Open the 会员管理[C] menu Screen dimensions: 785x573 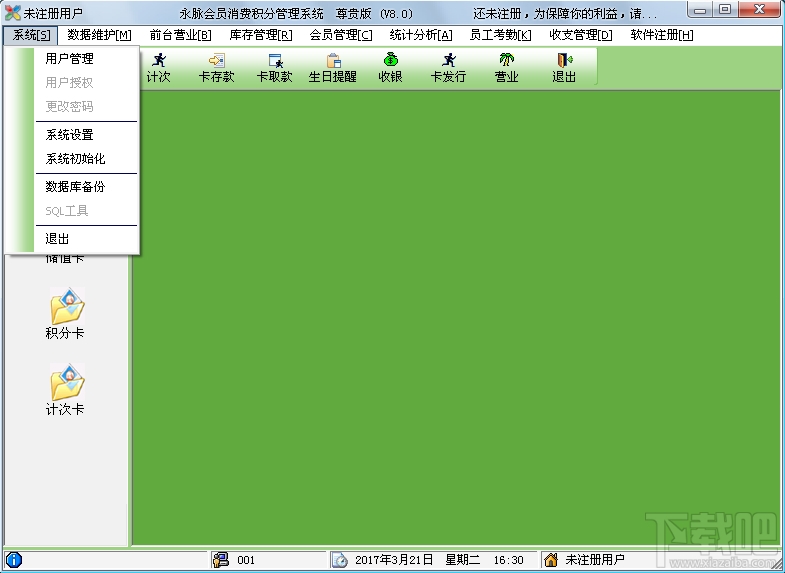(341, 35)
